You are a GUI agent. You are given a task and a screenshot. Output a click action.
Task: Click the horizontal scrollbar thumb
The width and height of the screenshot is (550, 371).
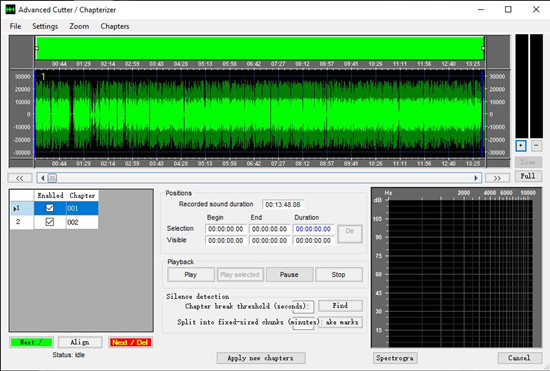click(x=52, y=178)
